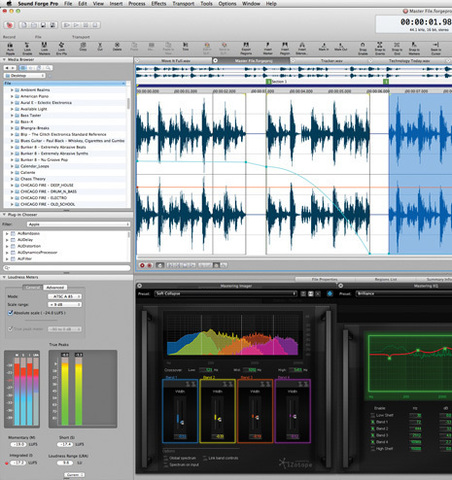Click the Band 1 width slider

pyautogui.click(x=180, y=416)
